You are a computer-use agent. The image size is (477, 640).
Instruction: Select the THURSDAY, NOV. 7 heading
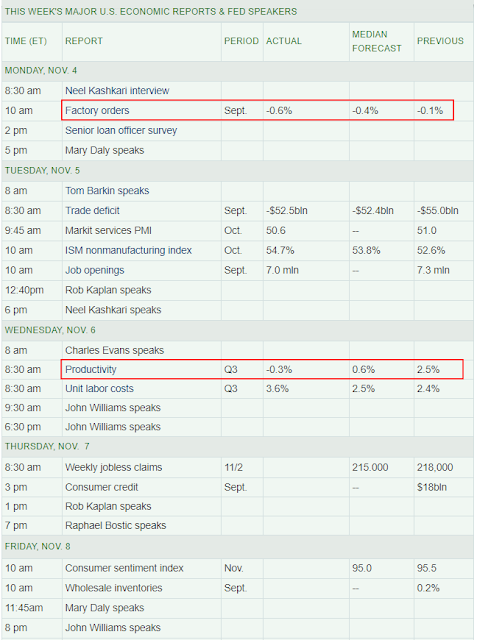click(x=47, y=447)
